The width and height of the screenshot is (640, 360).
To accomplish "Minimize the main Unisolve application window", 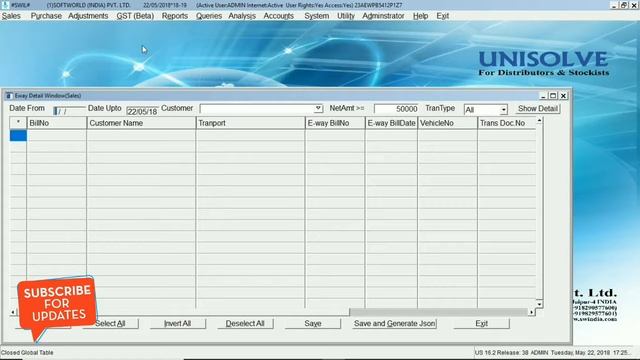I will 613,5.
